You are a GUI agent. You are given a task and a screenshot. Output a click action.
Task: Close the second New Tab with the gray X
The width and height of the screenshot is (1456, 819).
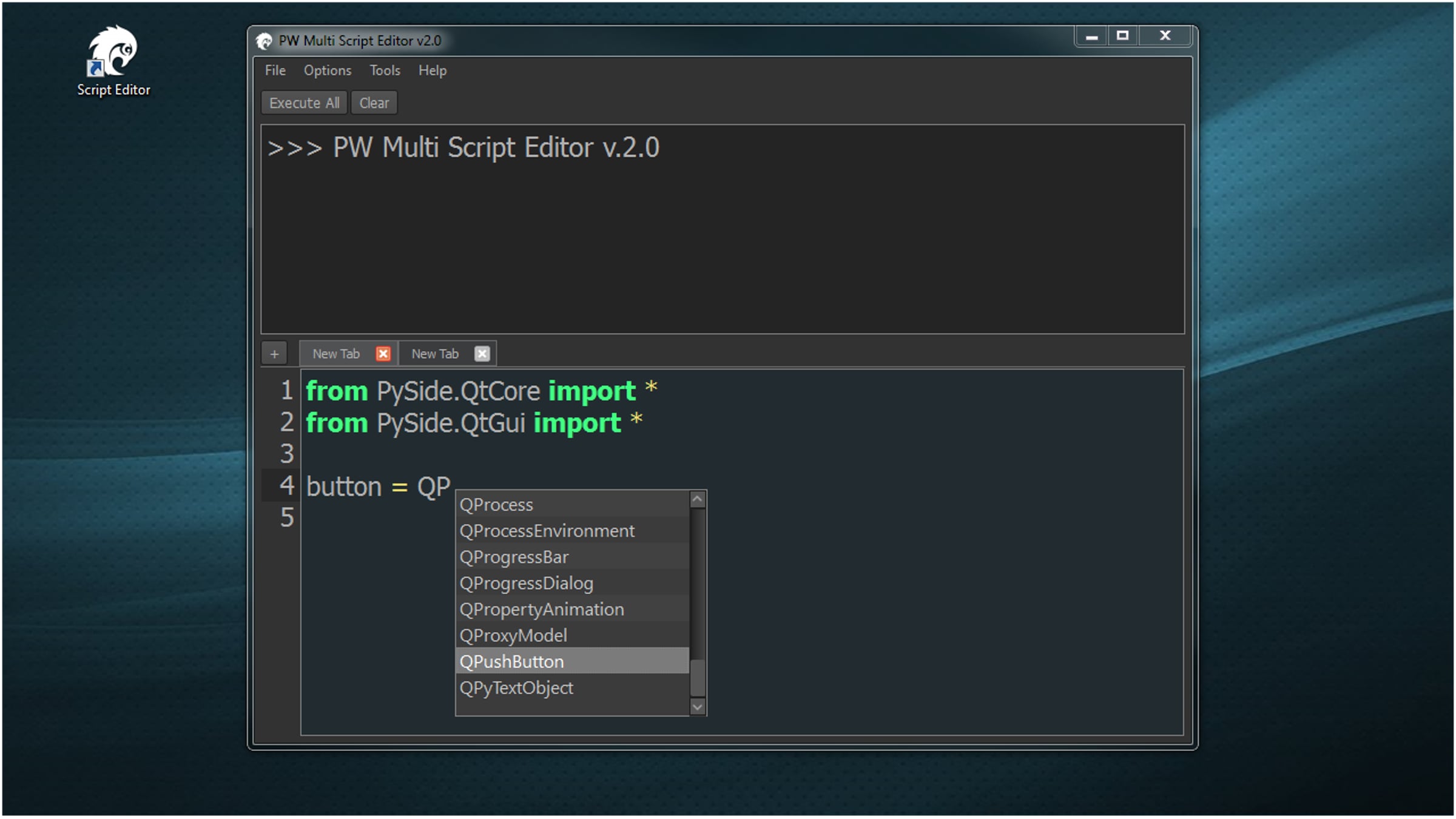(482, 354)
